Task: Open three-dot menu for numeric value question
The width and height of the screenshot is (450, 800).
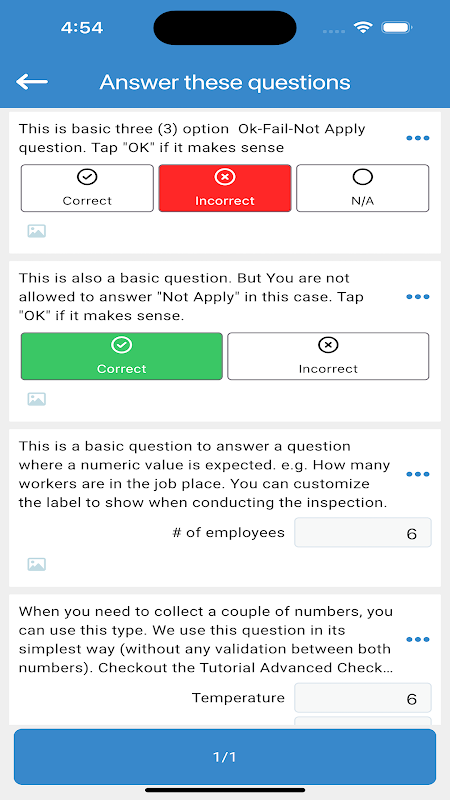Action: [417, 474]
